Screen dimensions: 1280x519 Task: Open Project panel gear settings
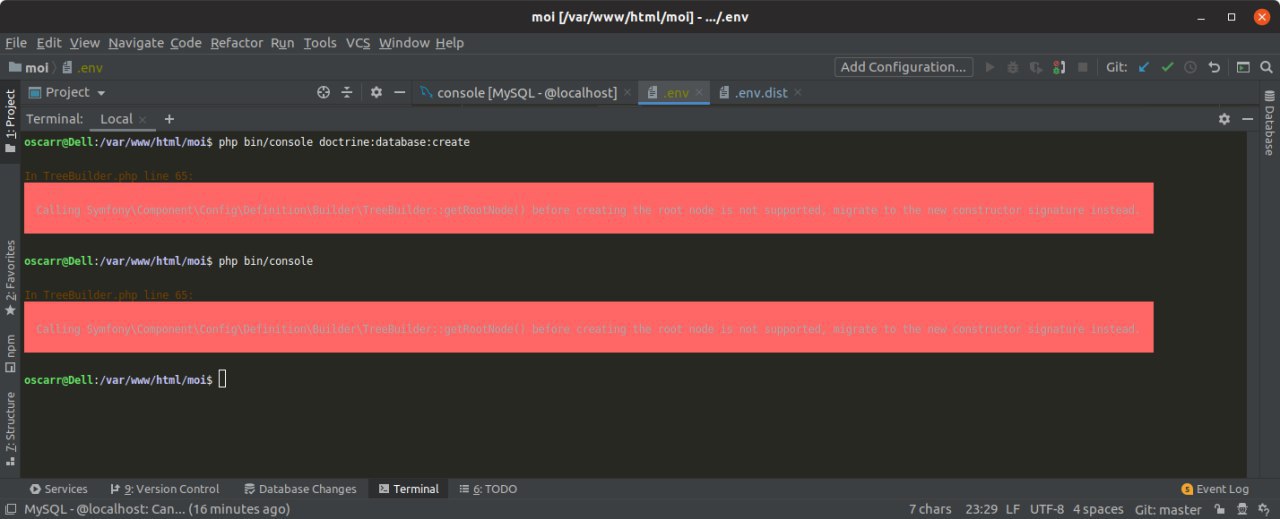point(376,92)
